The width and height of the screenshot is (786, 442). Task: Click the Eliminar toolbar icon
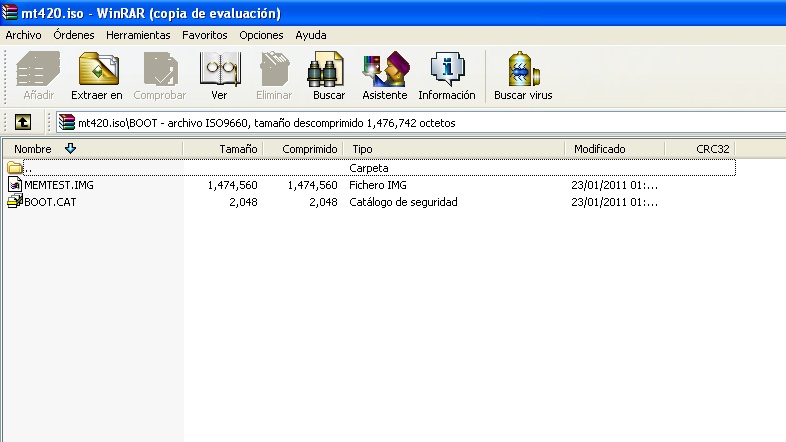point(274,75)
